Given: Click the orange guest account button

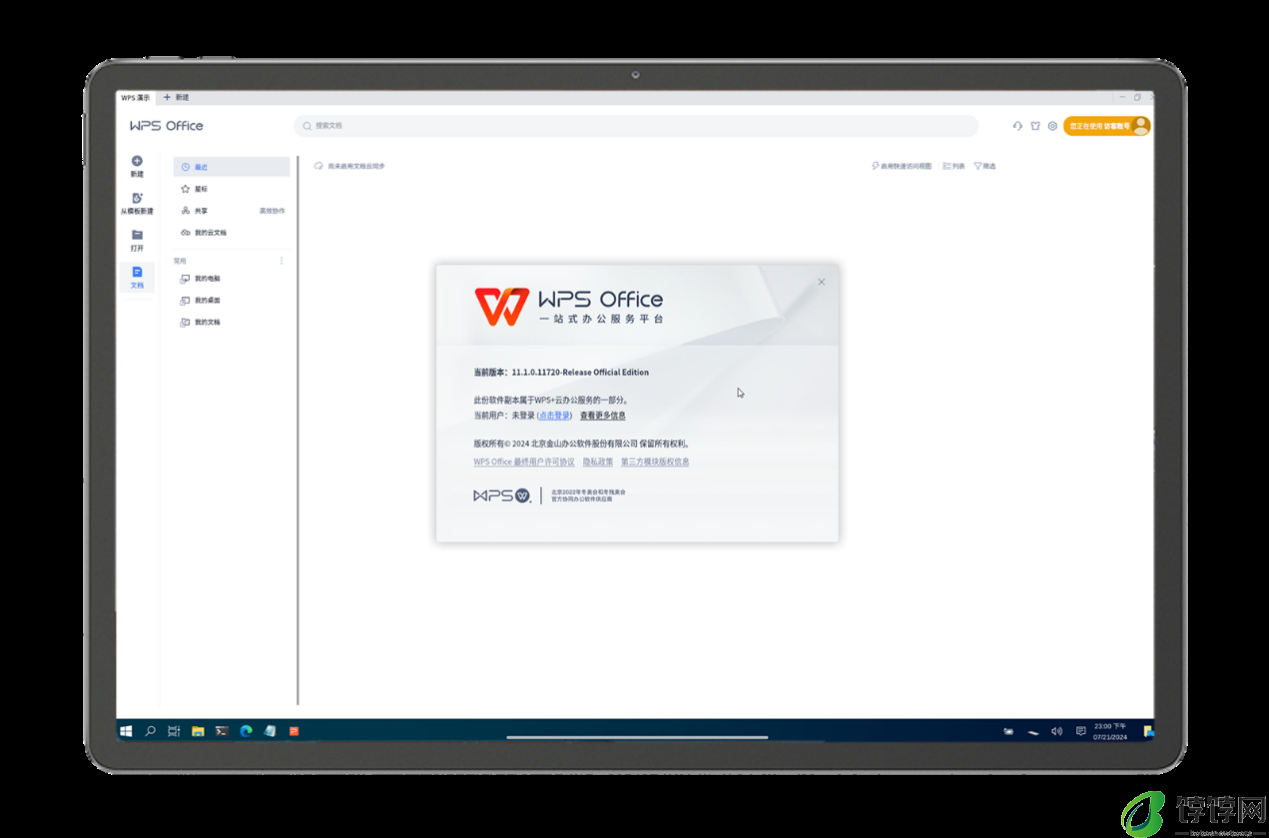Looking at the screenshot, I should coord(1107,126).
